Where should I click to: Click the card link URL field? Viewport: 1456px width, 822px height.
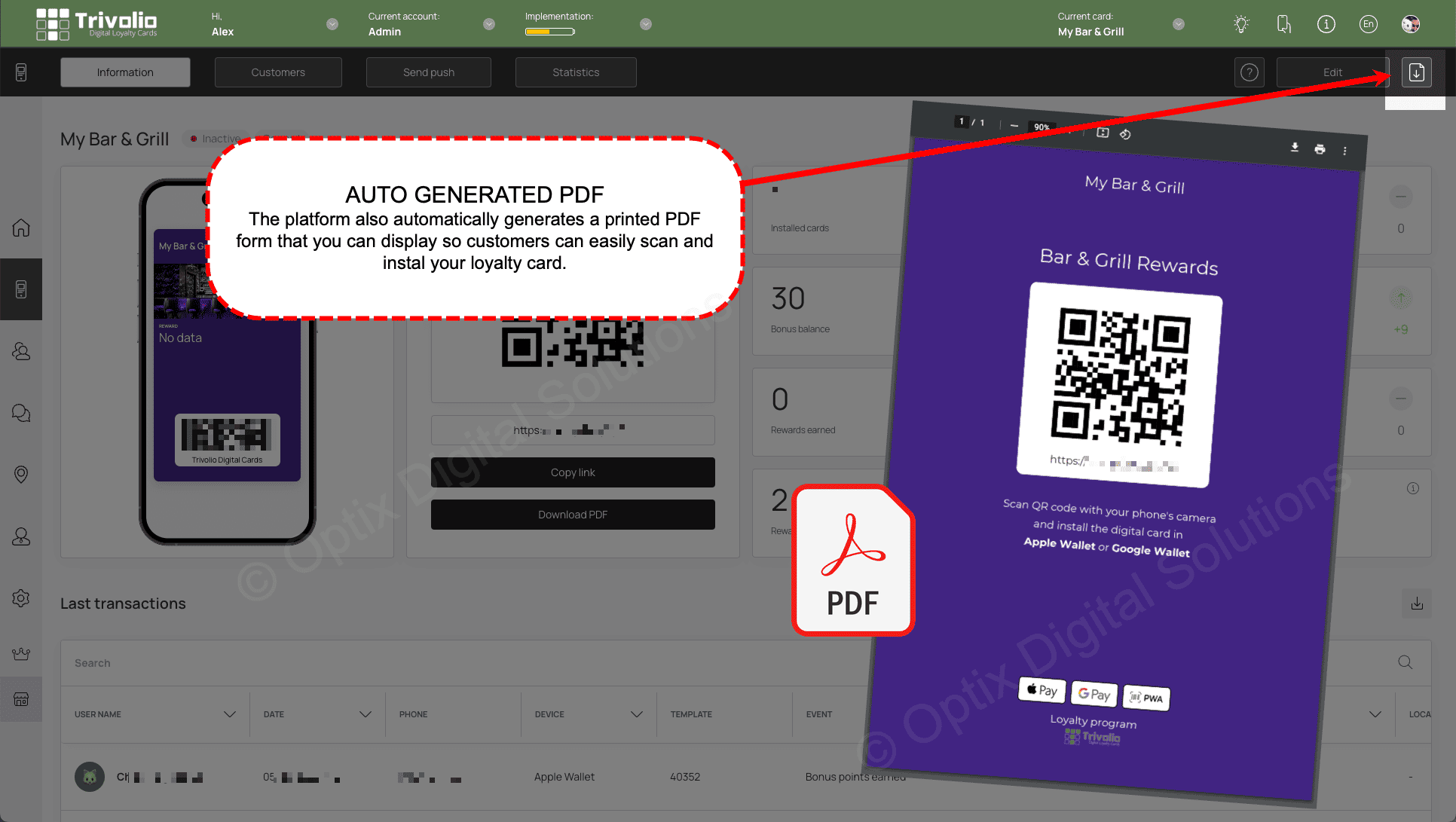[x=573, y=430]
